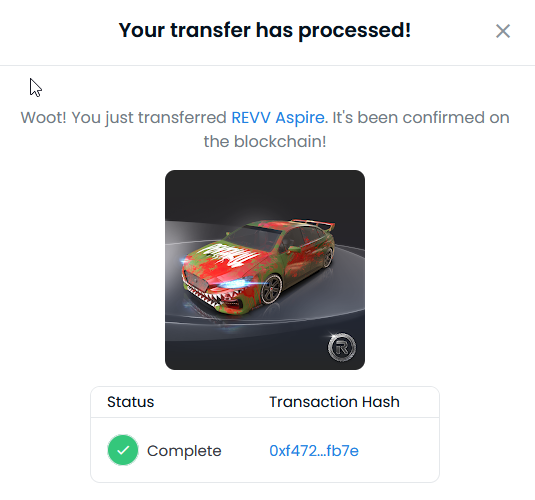
Task: Click the car's rear spoiler
Action: [312, 223]
